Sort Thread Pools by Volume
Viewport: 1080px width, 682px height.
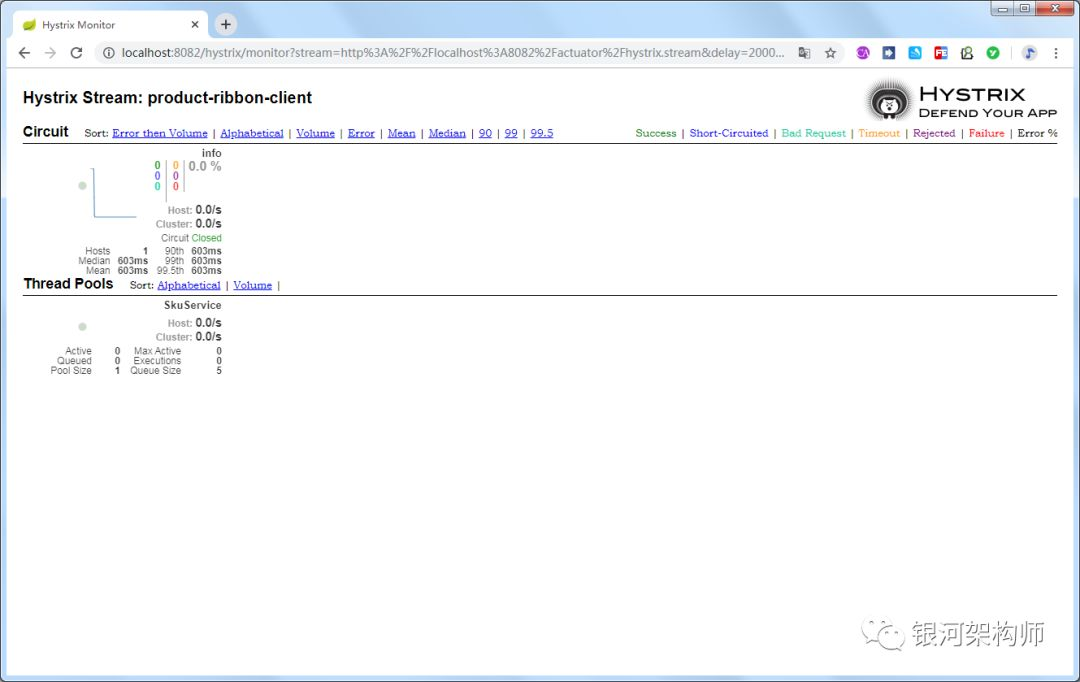point(253,285)
